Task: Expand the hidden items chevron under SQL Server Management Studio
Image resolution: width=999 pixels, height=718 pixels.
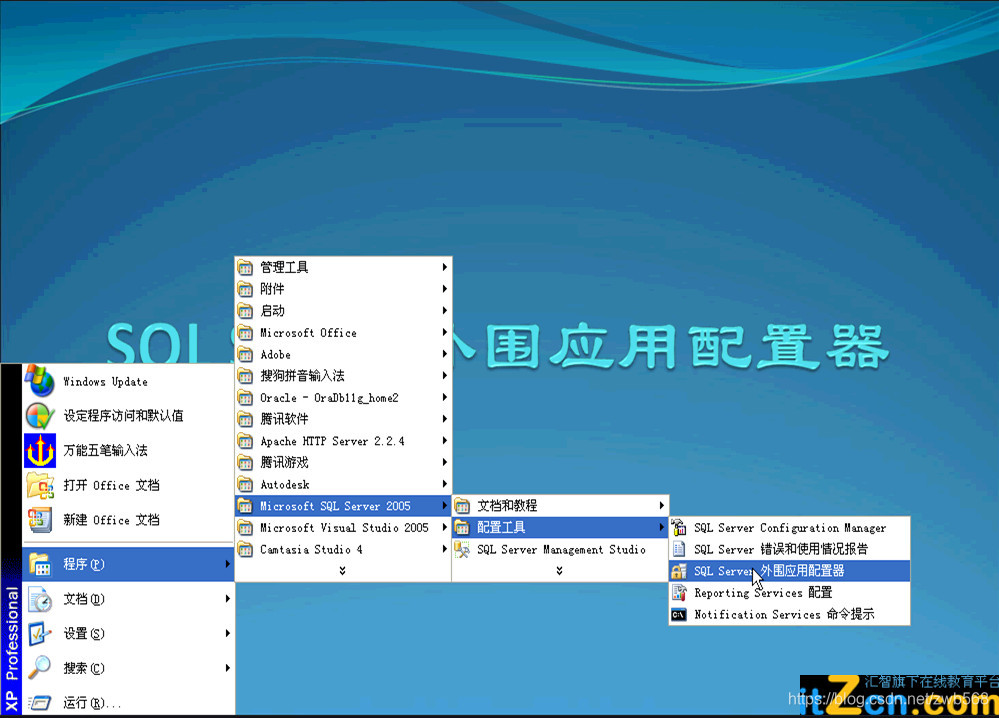Action: [x=559, y=570]
